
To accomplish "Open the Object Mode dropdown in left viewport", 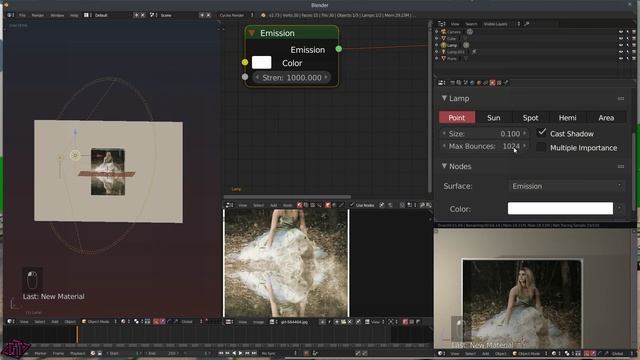I will 99,322.
